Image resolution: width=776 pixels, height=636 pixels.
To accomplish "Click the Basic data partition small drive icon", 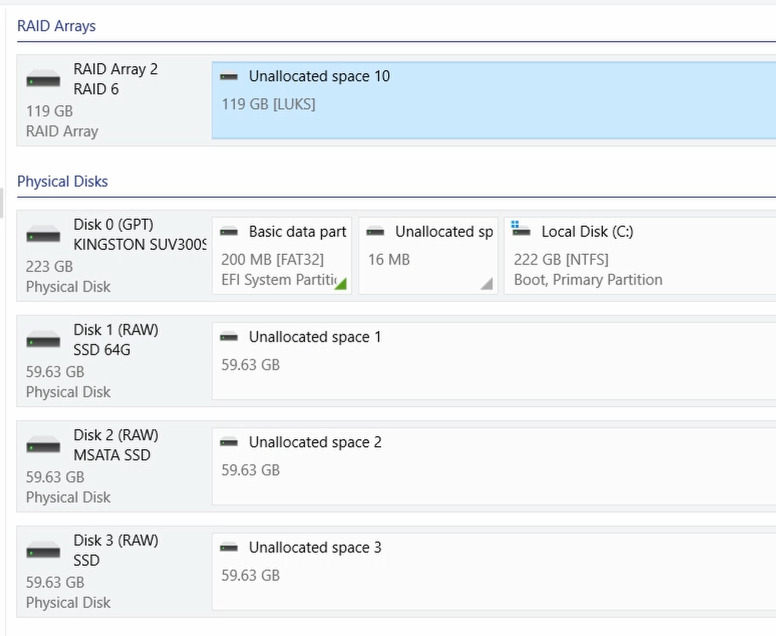I will 229,232.
